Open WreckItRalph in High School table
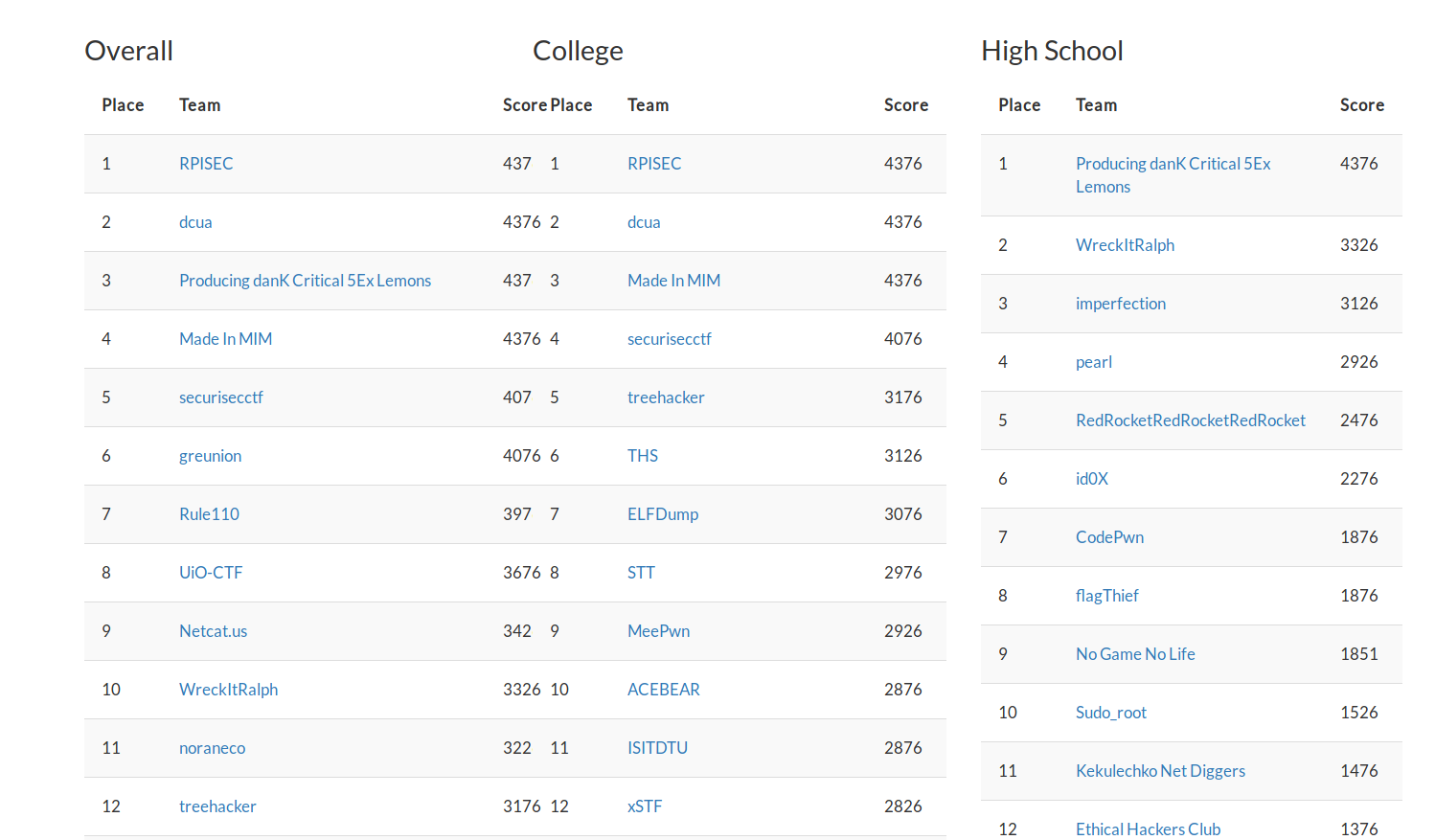Screen dimensions: 1435x840 [x=1125, y=245]
